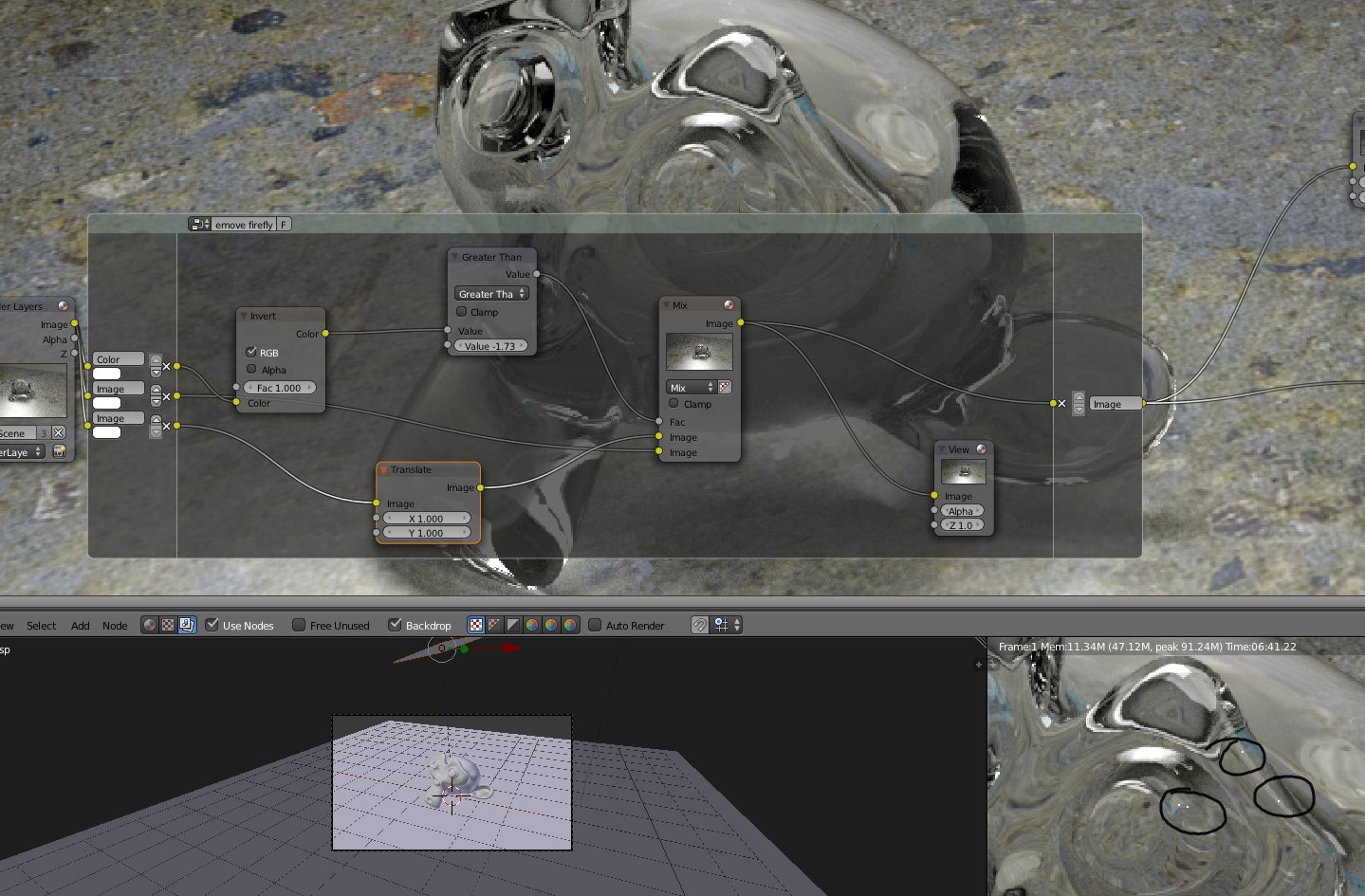Image resolution: width=1365 pixels, height=896 pixels.
Task: Collapse the Translate node
Action: tap(384, 469)
